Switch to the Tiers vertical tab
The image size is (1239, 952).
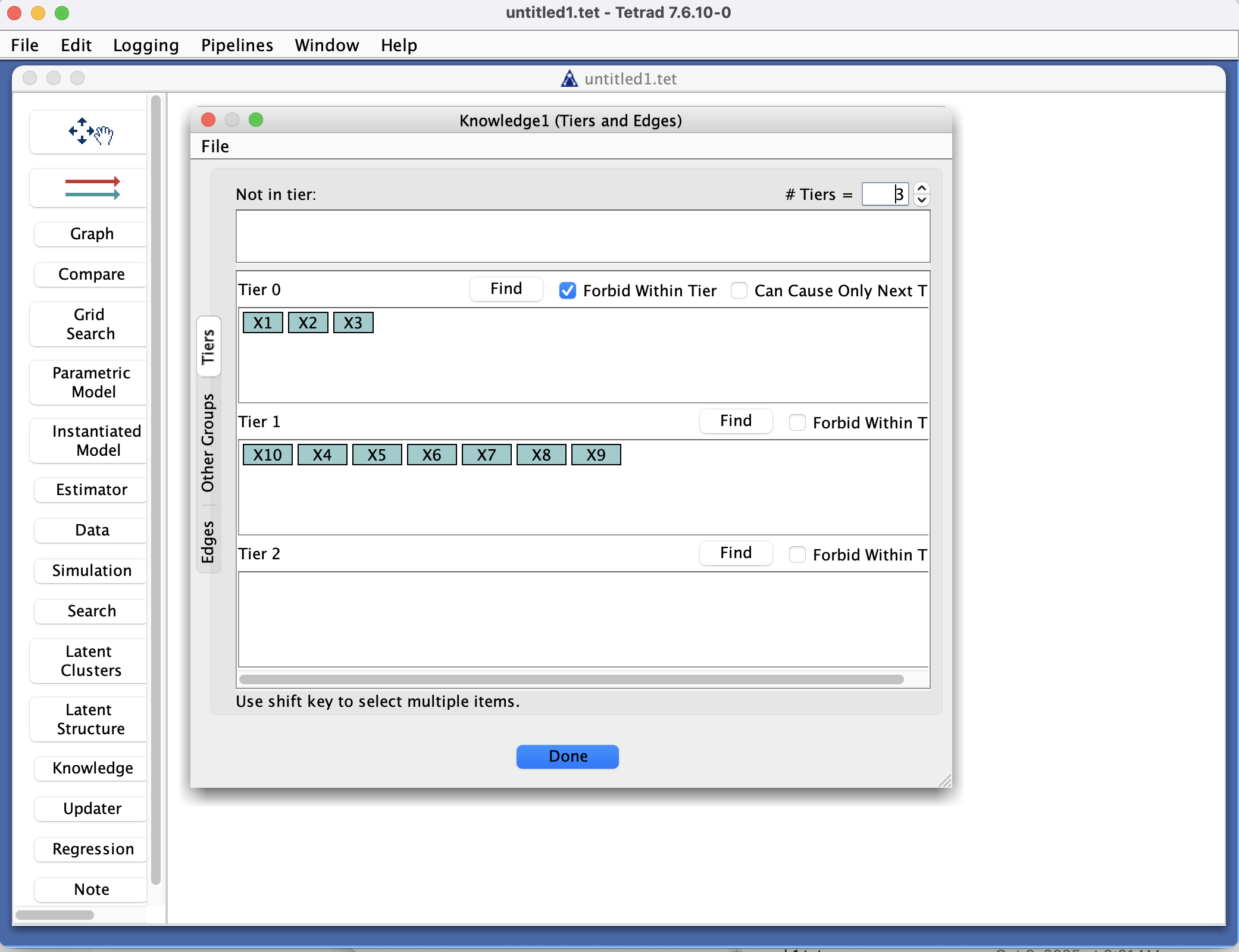tap(208, 346)
